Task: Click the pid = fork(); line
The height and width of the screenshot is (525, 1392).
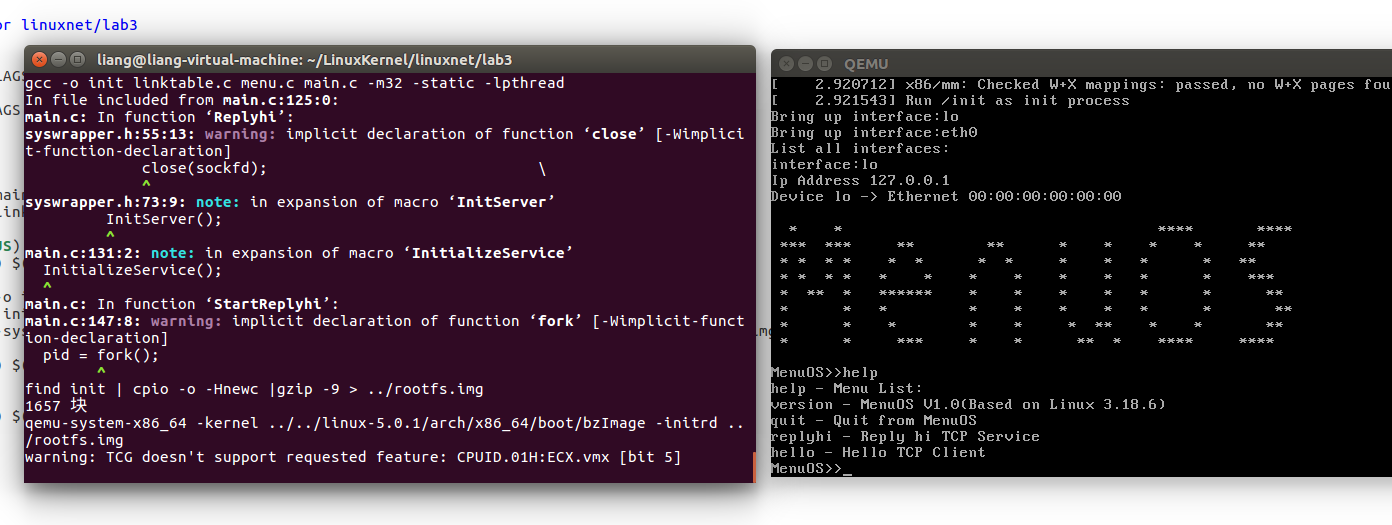Action: [100, 355]
